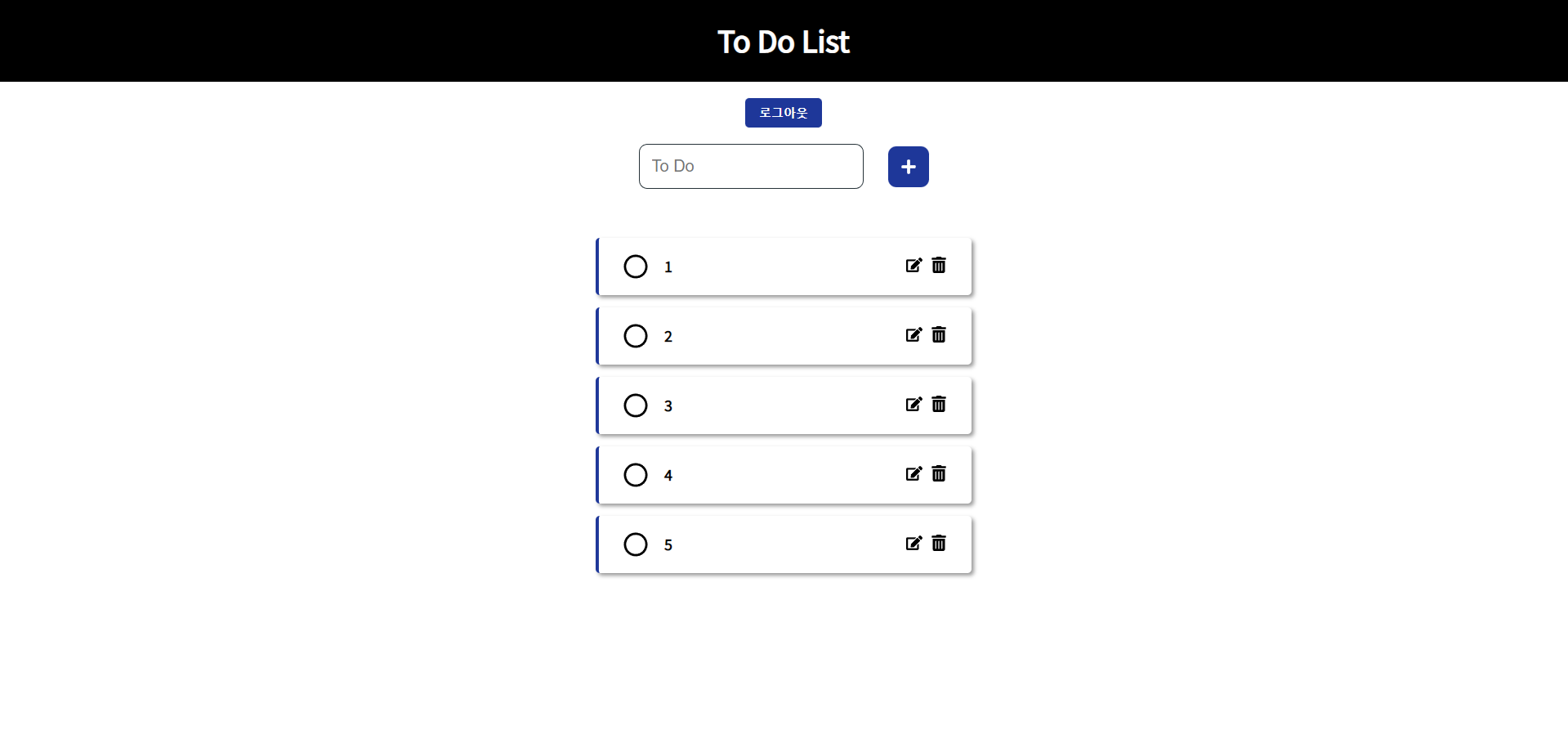Click the trash icon for task 4
This screenshot has height=748, width=1568.
[x=939, y=474]
